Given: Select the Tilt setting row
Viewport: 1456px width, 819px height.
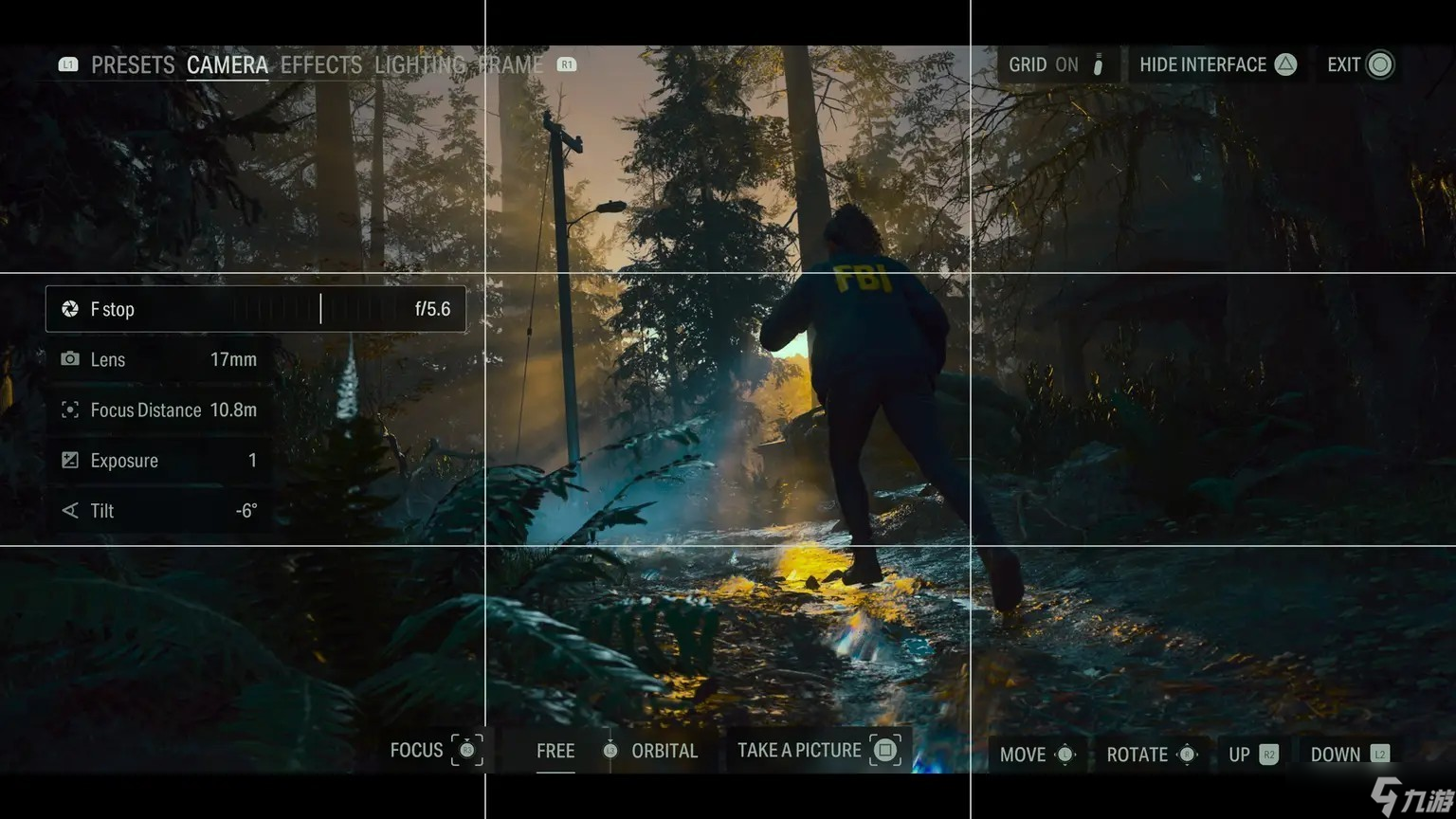Looking at the screenshot, I should [x=161, y=510].
